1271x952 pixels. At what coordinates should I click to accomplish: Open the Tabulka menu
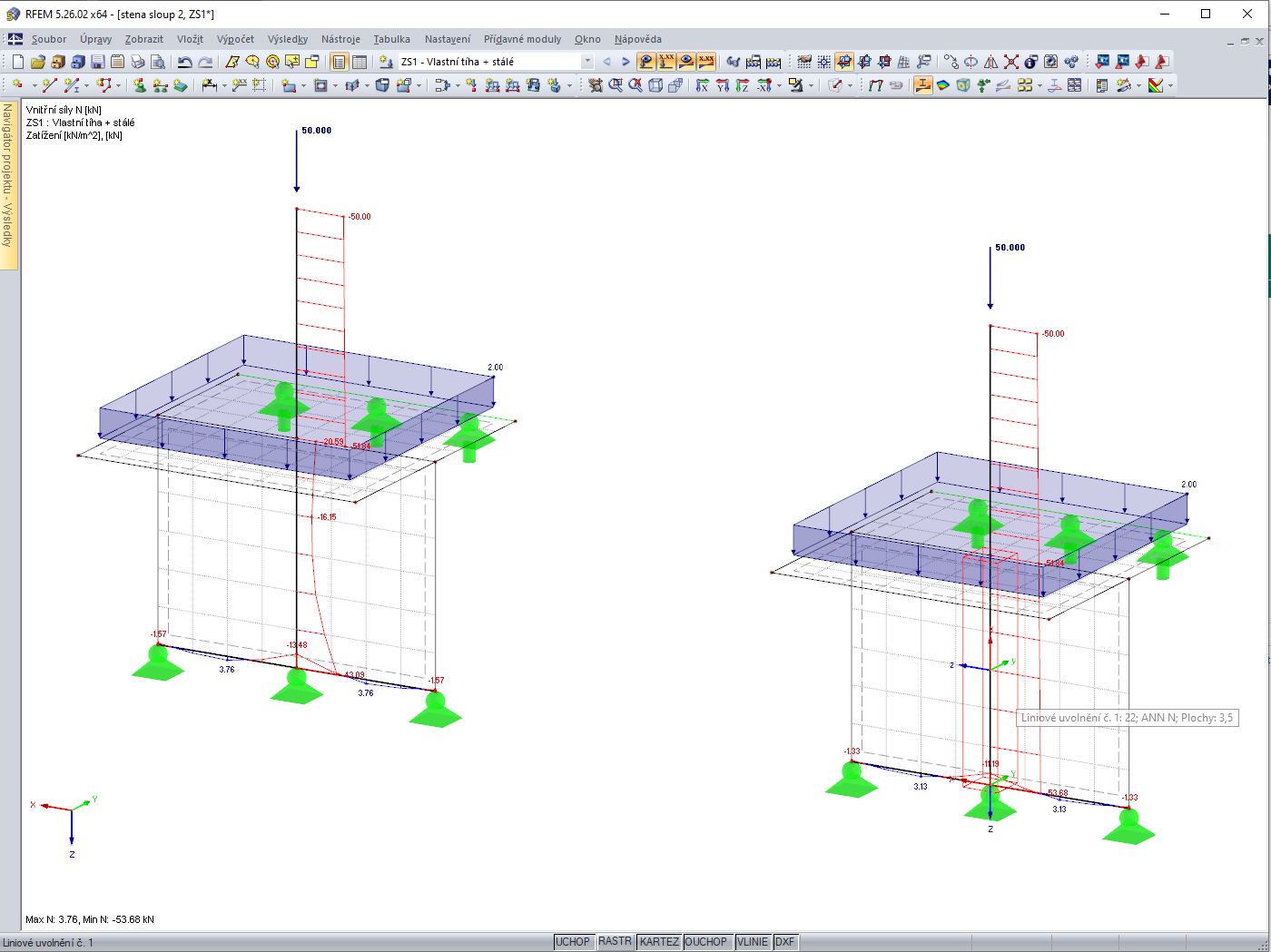click(x=391, y=39)
